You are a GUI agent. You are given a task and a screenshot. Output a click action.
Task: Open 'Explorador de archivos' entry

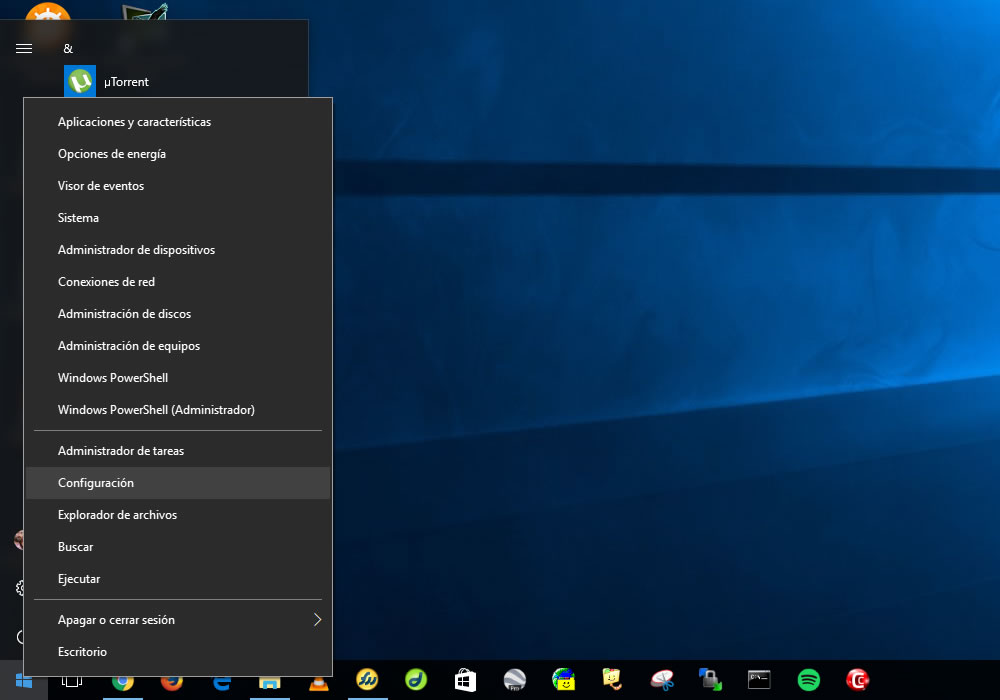[117, 515]
